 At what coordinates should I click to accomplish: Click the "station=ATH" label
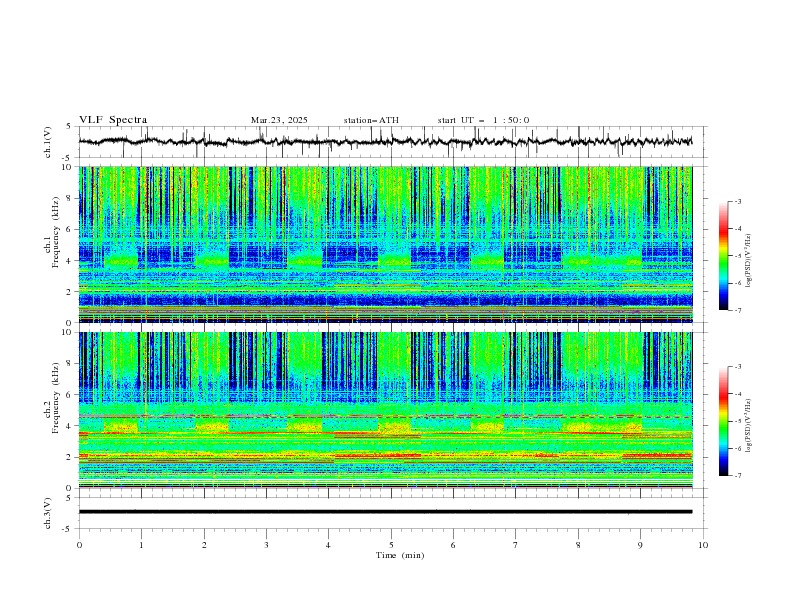coord(371,120)
